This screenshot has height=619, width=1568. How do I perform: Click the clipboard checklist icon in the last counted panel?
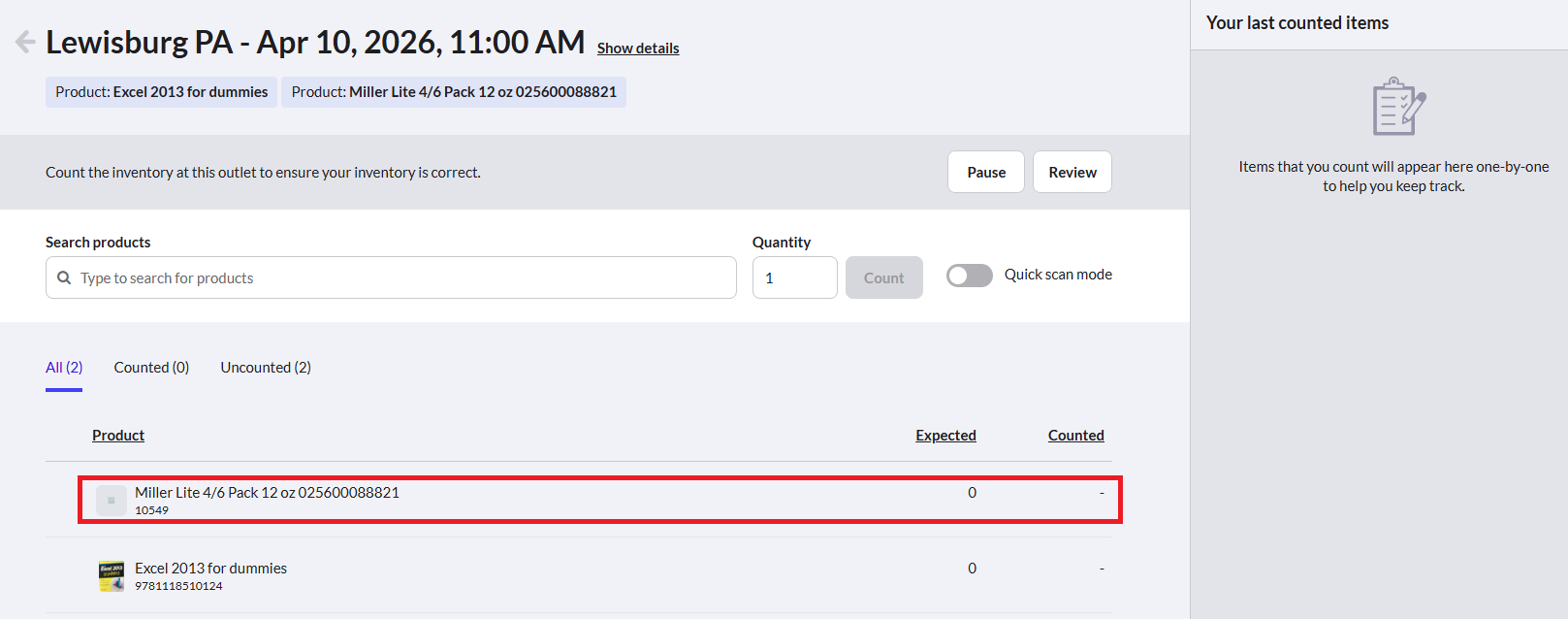point(1398,107)
